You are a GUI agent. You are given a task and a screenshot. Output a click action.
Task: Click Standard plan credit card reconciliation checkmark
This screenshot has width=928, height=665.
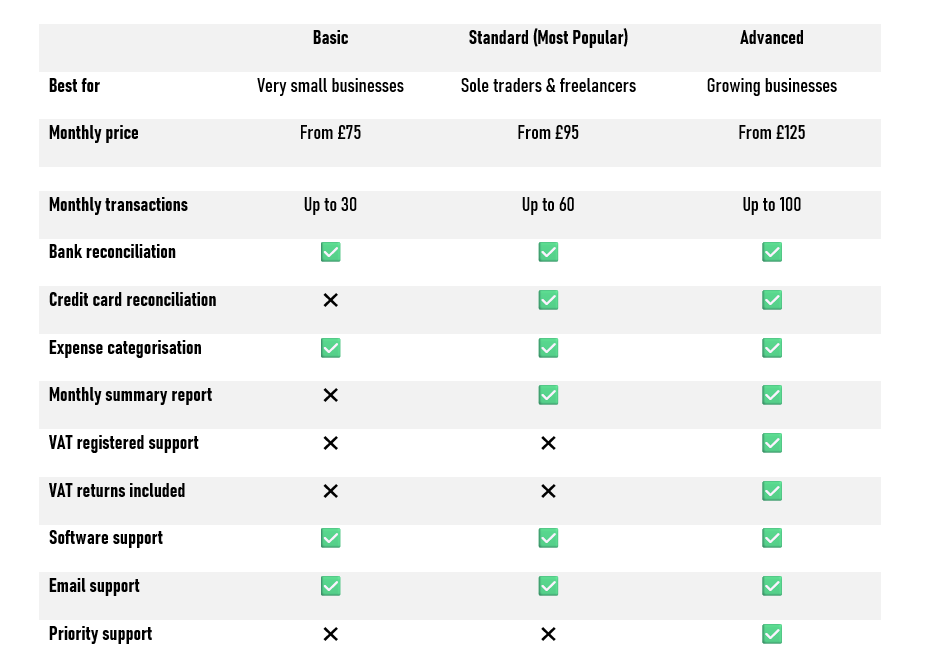click(x=548, y=300)
